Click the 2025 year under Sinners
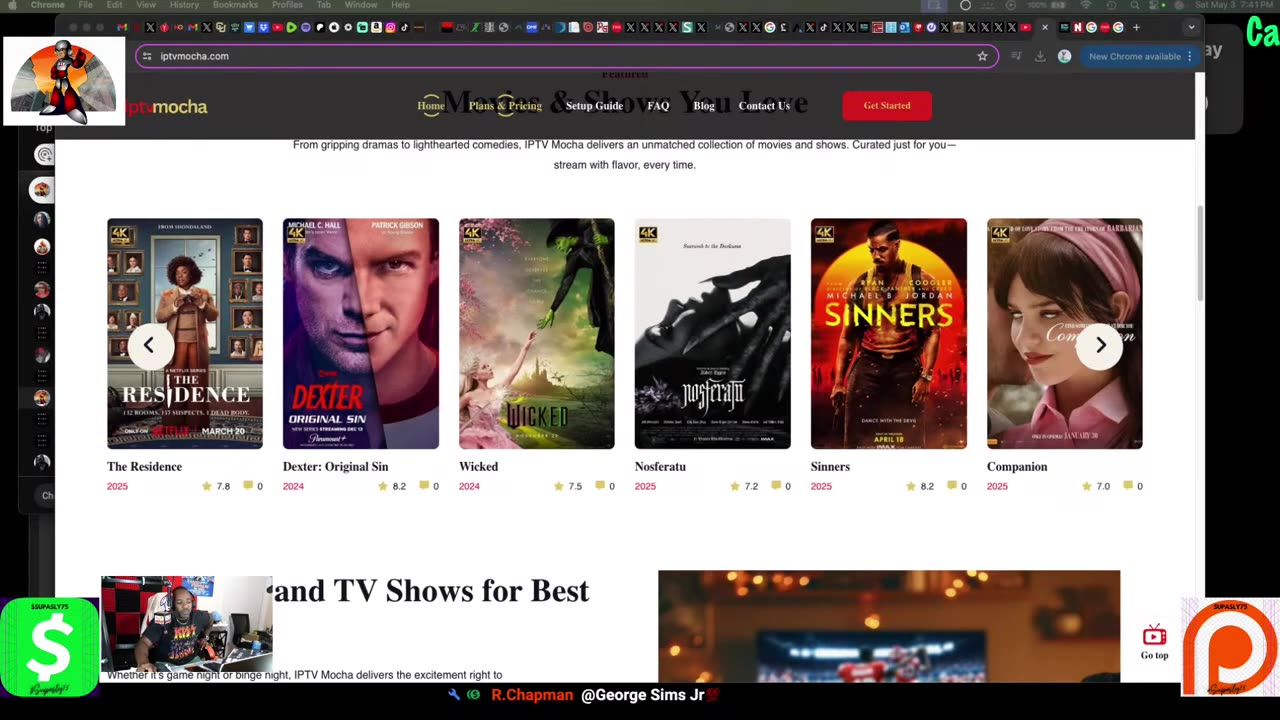The width and height of the screenshot is (1280, 720). (x=821, y=486)
